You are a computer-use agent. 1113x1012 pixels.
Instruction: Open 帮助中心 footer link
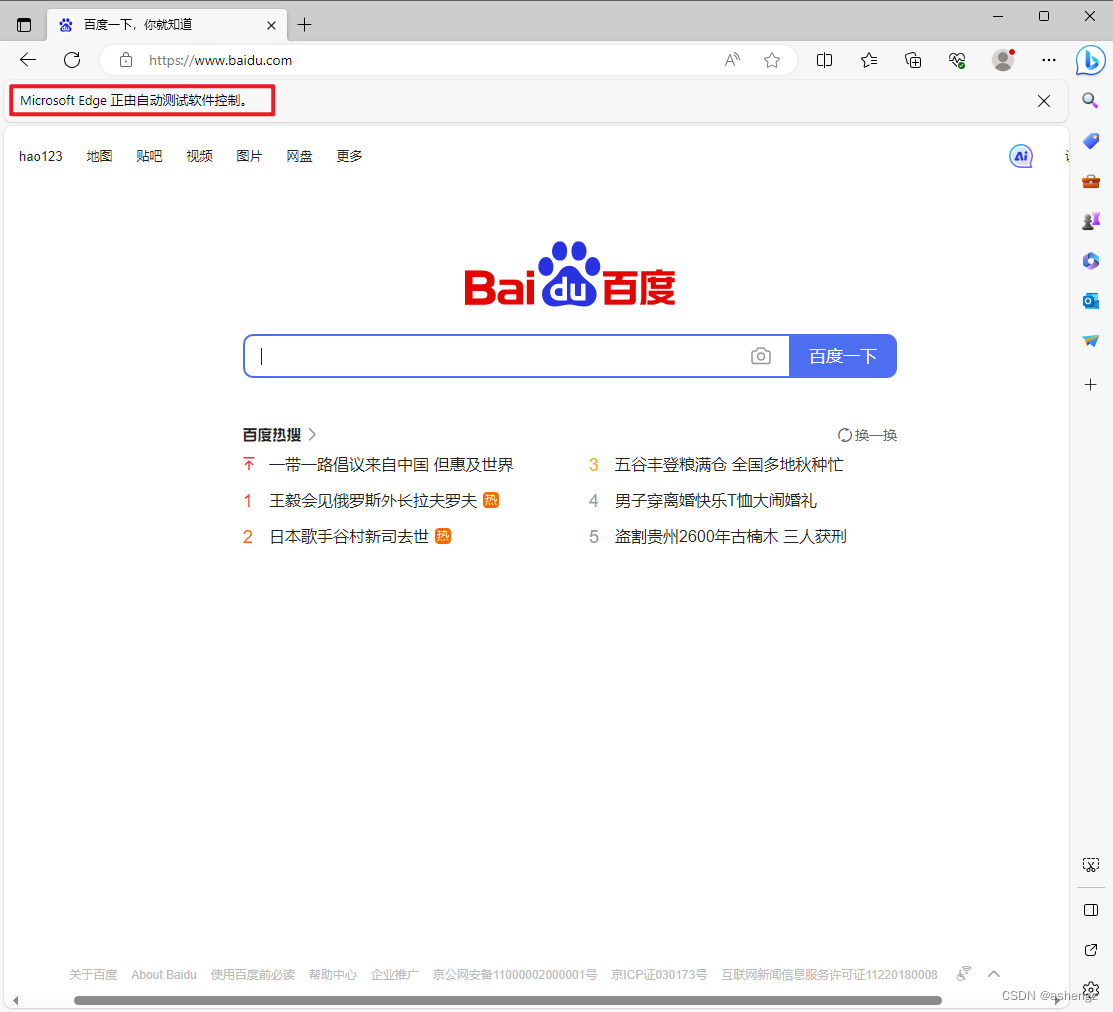[x=333, y=974]
